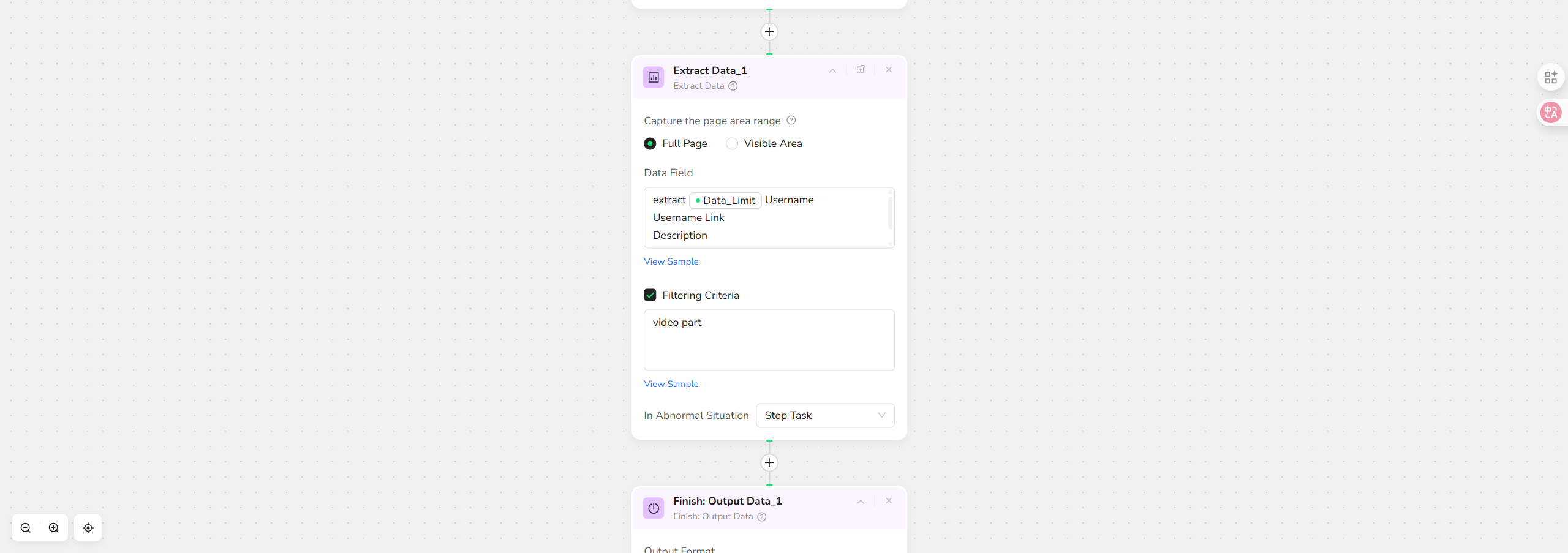The image size is (1568, 553).
Task: Click the pink translate icon
Action: coord(1550,113)
